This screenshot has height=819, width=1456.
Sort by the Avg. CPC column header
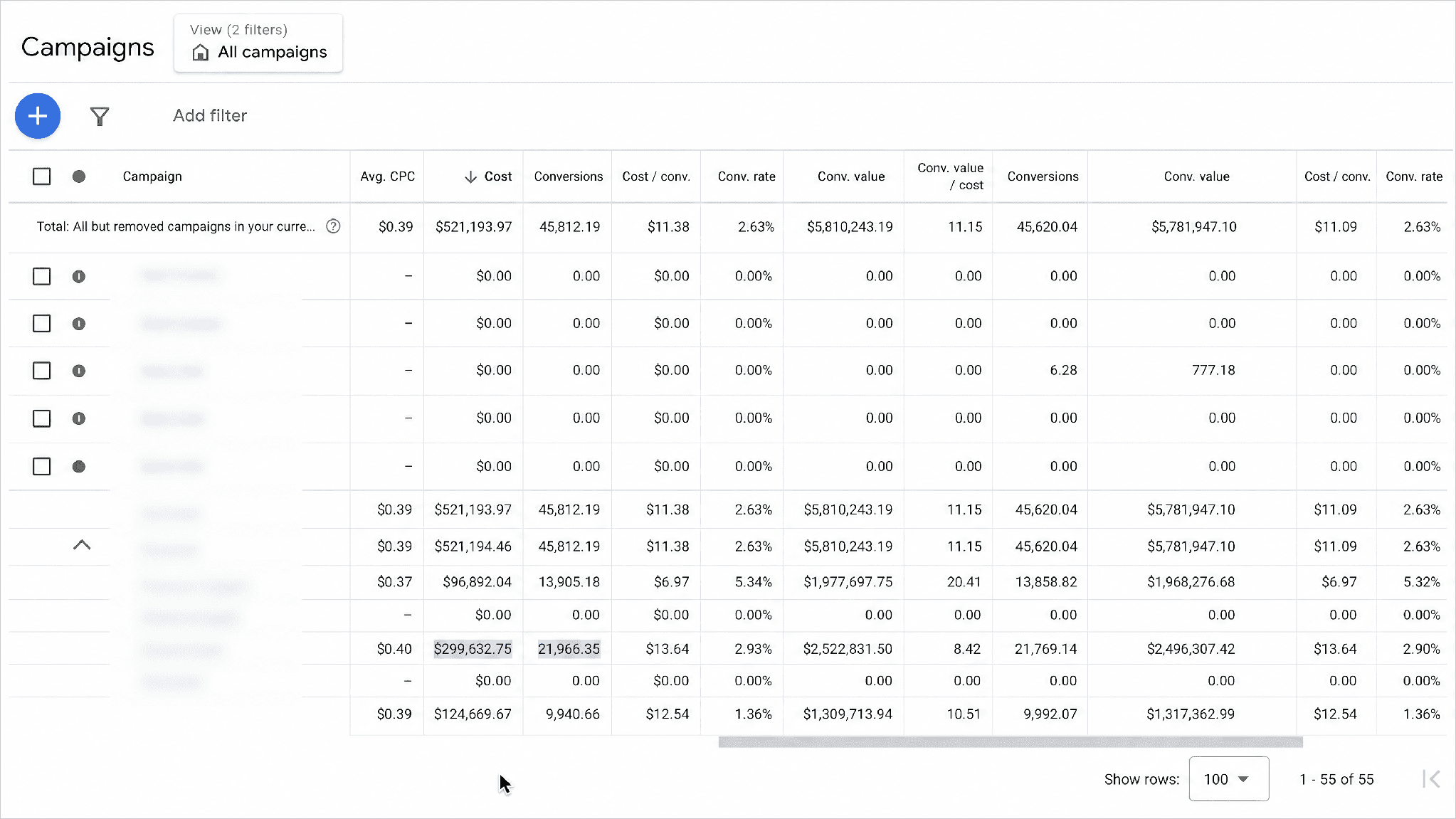pyautogui.click(x=388, y=176)
